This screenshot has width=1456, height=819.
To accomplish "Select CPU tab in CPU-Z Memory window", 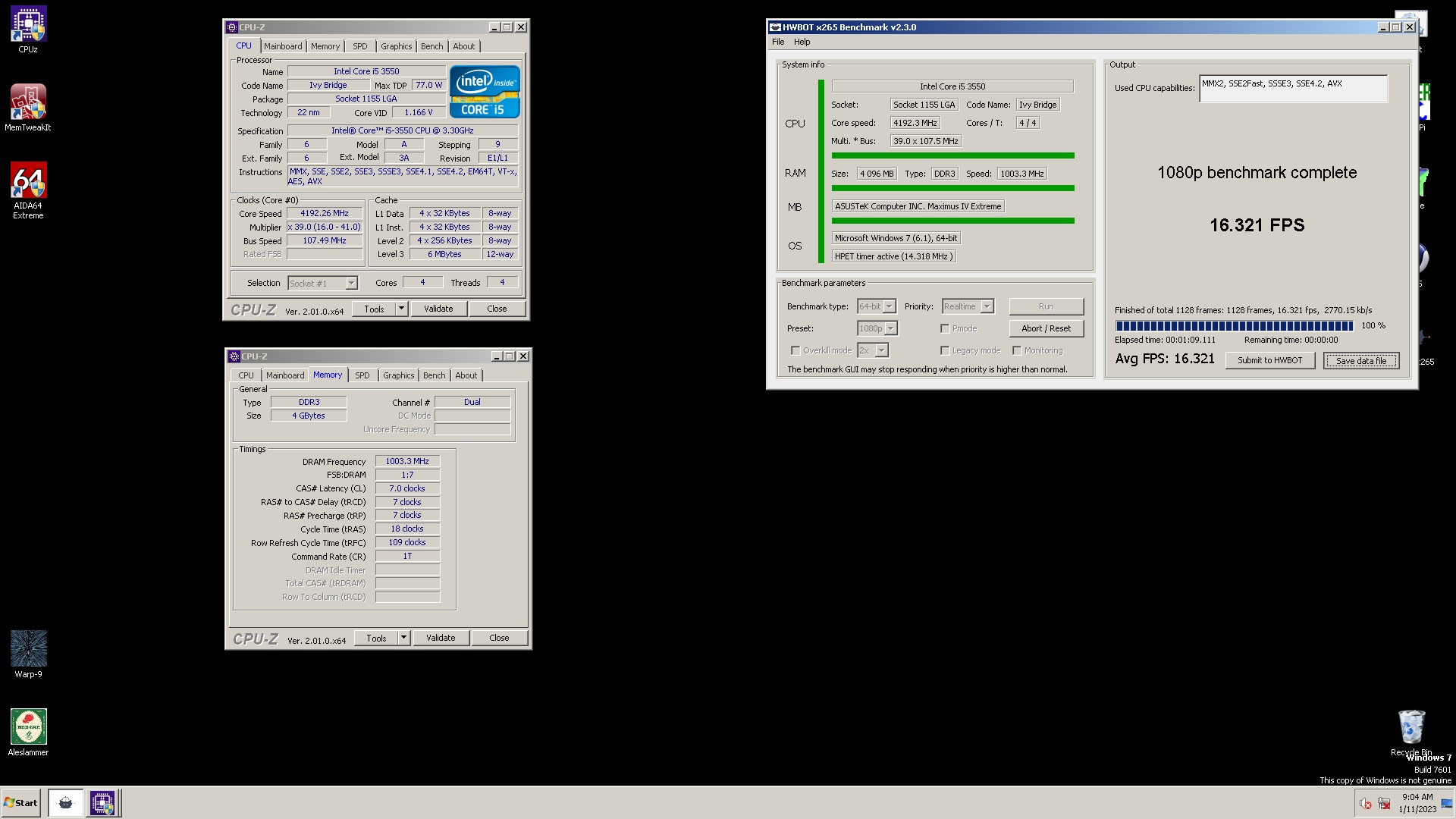I will (246, 375).
